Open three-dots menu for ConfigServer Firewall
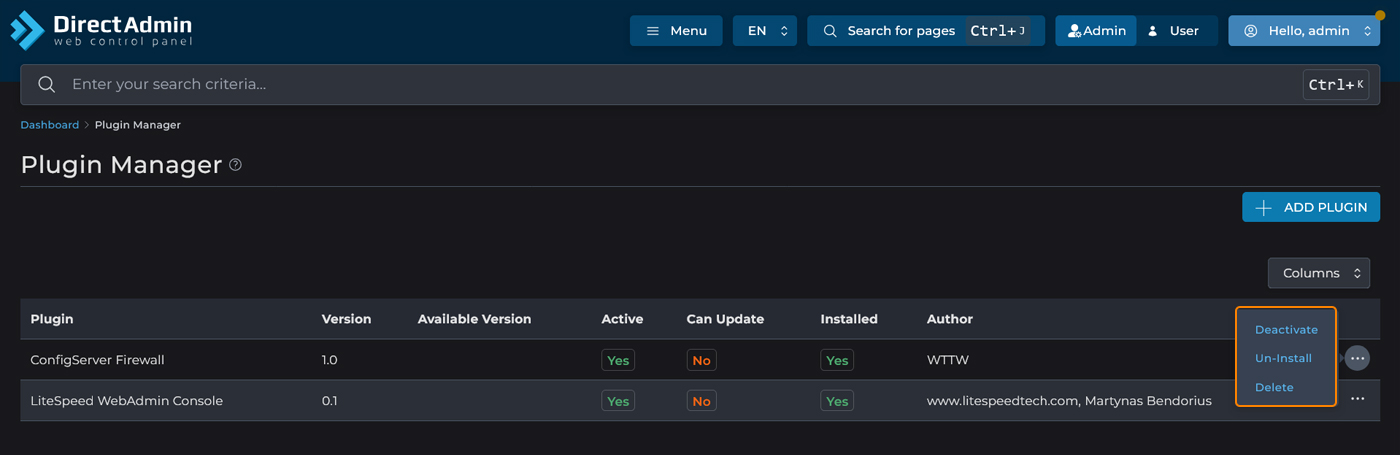This screenshot has height=455, width=1400. 1357,359
